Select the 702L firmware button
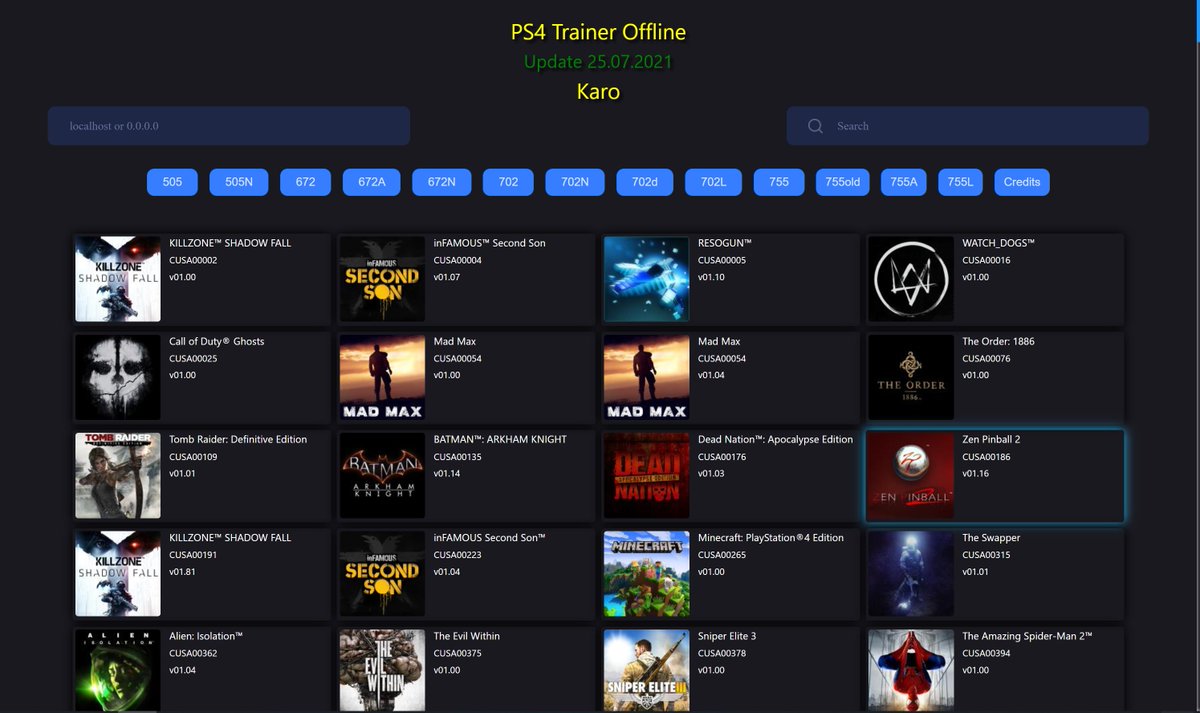The width and height of the screenshot is (1200, 713). tap(713, 182)
